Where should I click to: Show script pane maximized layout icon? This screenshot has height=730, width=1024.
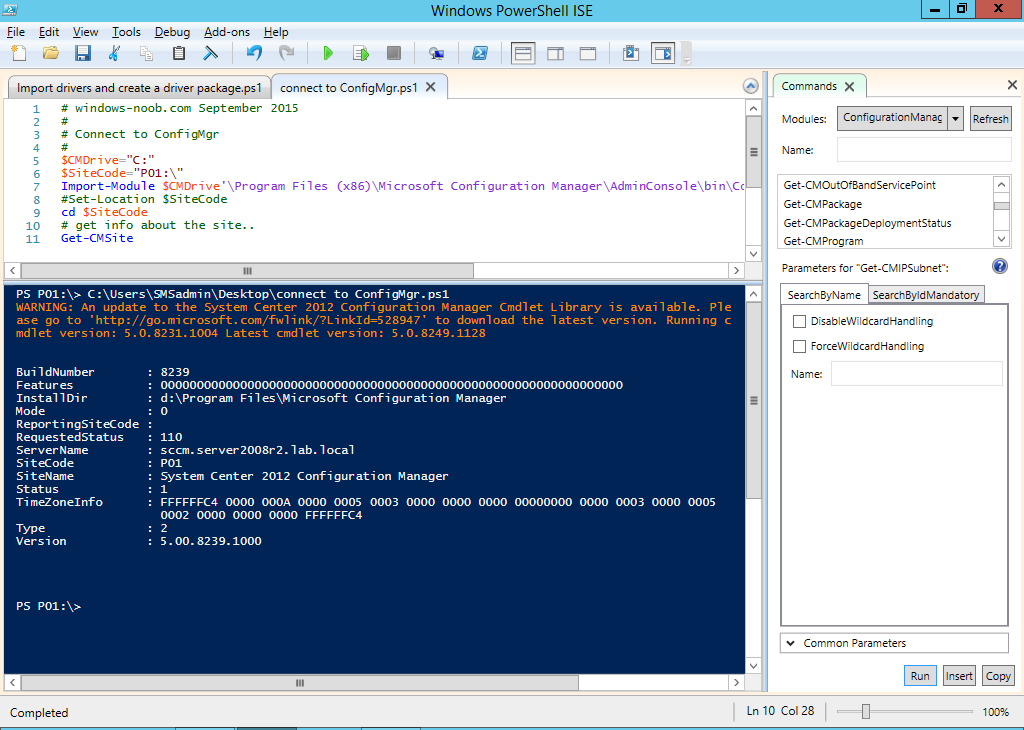(588, 54)
